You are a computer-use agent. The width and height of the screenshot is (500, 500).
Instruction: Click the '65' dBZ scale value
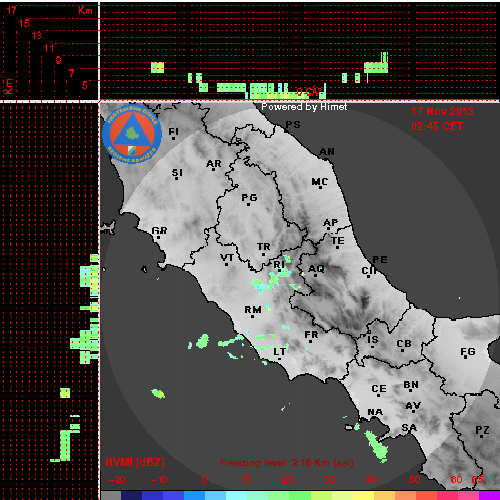pyautogui.click(x=477, y=480)
